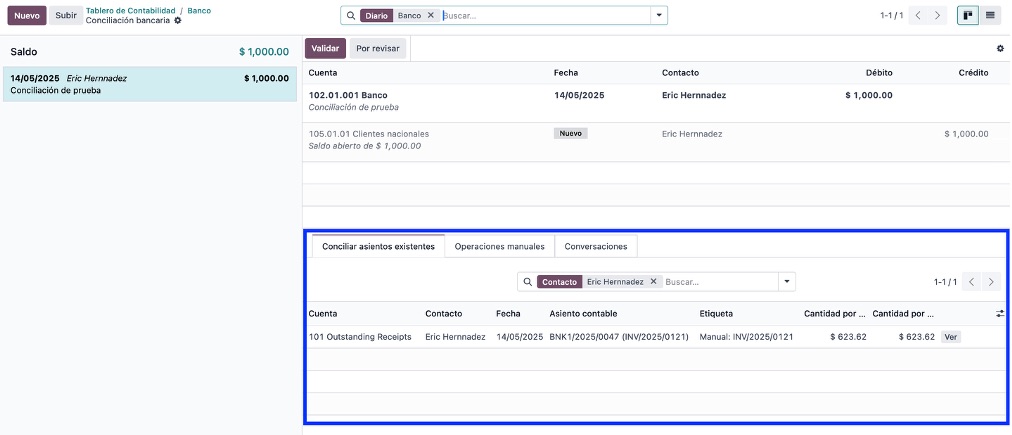Switch to Conversaciones tab
This screenshot has width=1012, height=435.
596,247
